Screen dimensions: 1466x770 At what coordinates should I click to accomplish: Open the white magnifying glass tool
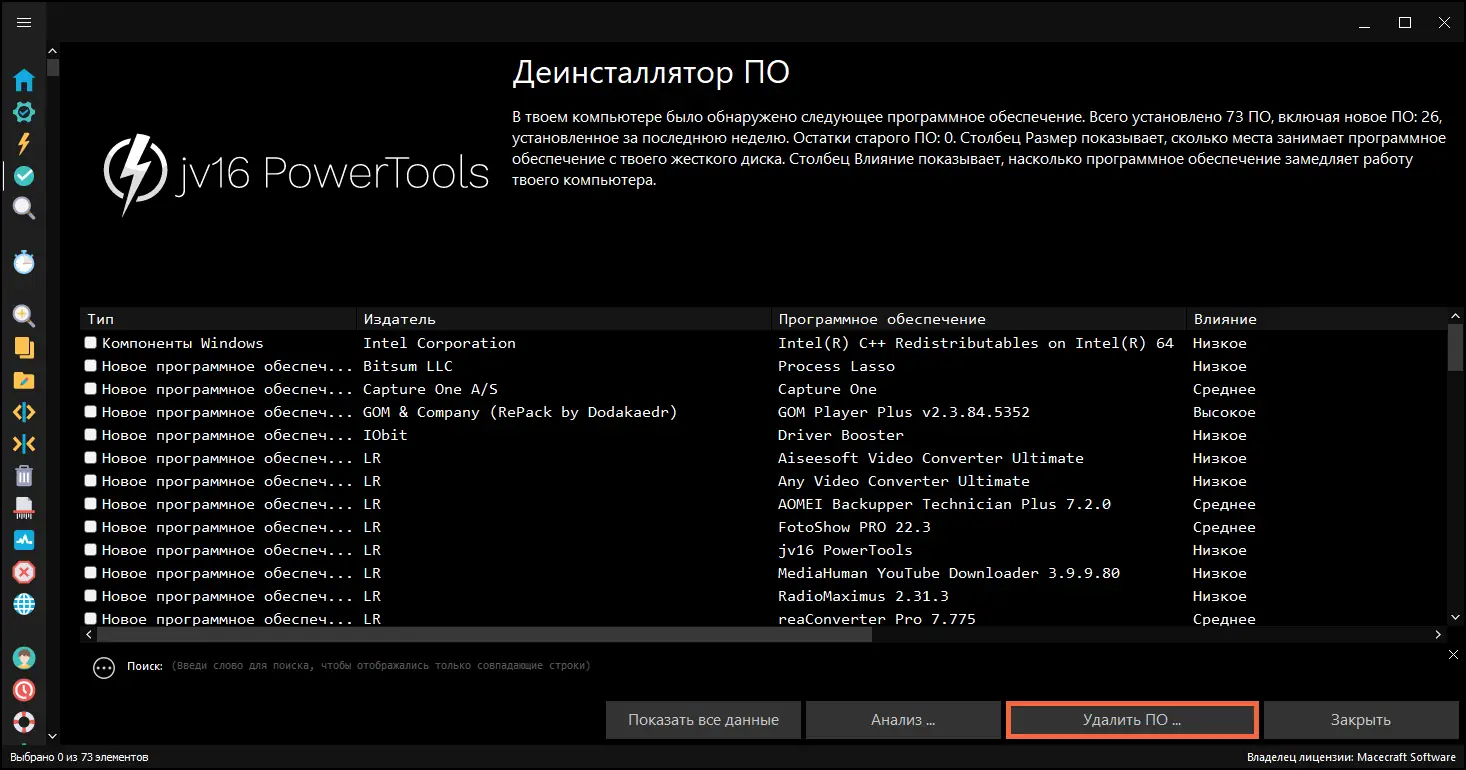click(24, 208)
